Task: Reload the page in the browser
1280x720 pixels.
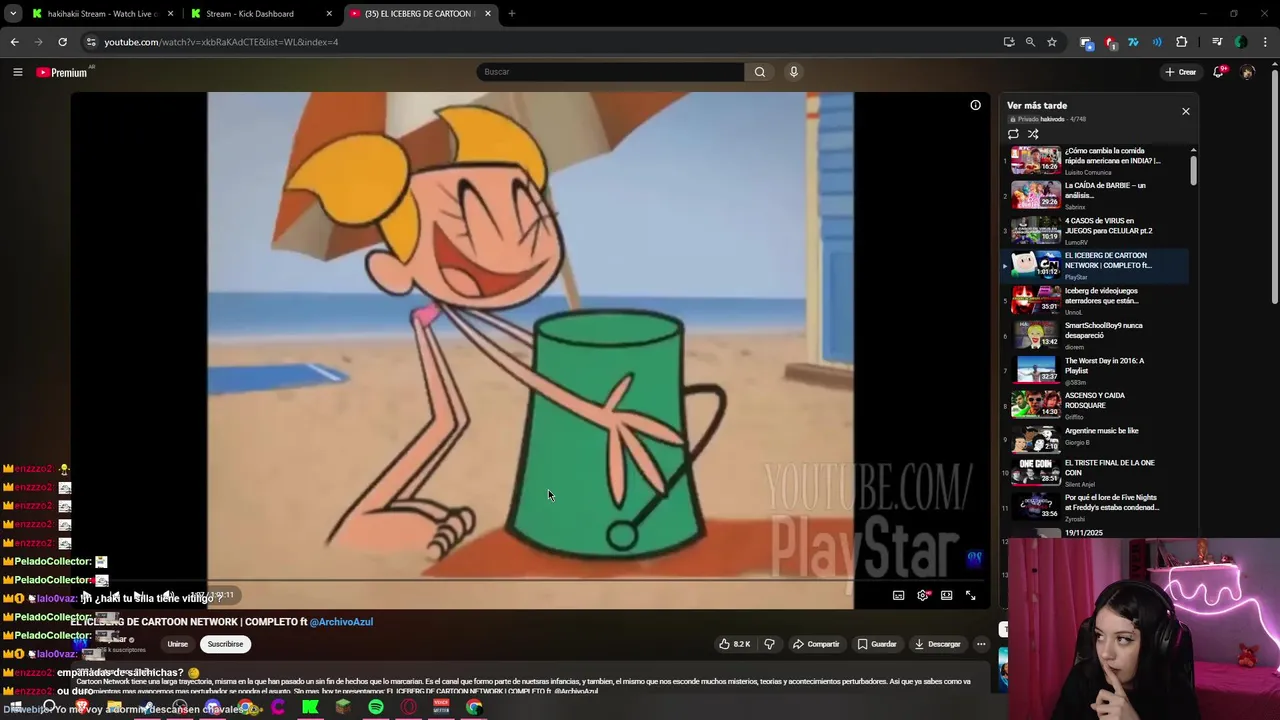Action: point(62,42)
